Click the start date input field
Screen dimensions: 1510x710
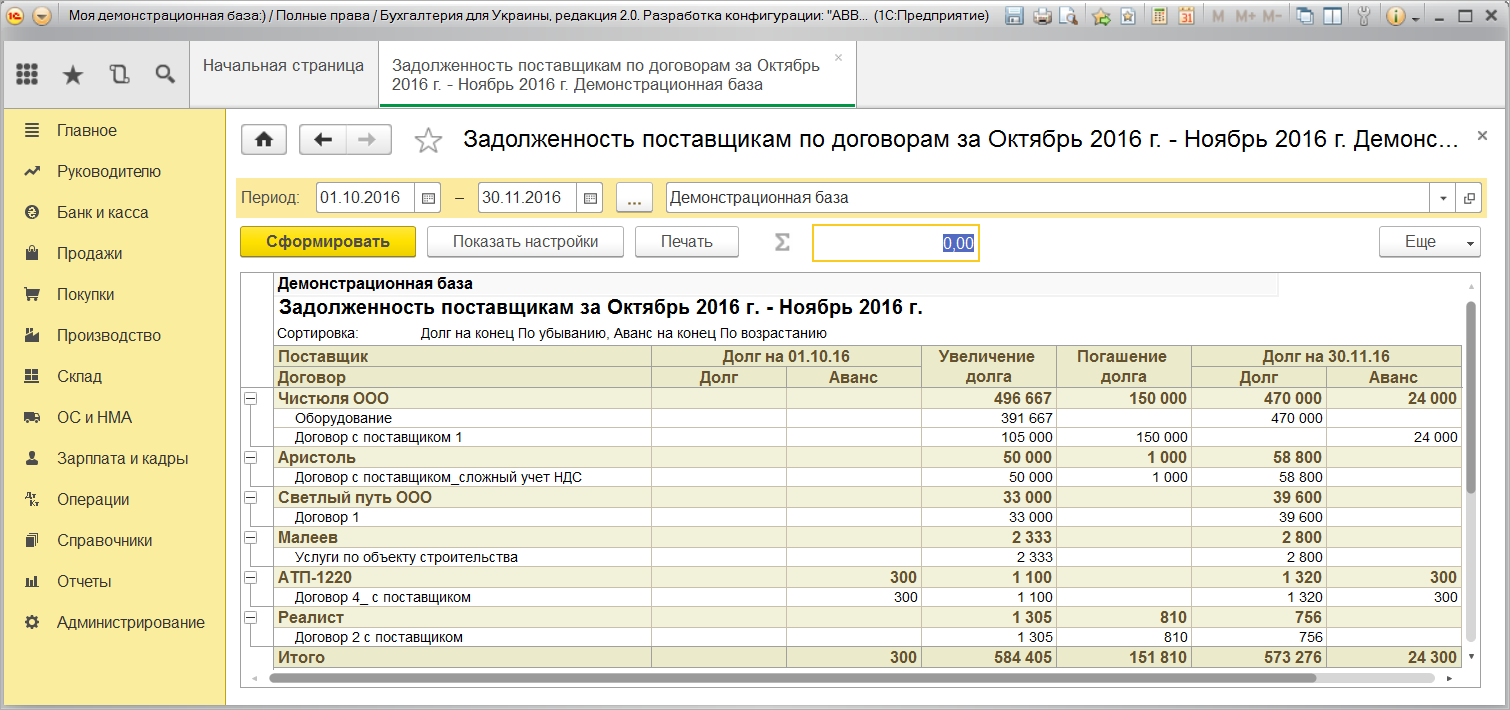(362, 197)
